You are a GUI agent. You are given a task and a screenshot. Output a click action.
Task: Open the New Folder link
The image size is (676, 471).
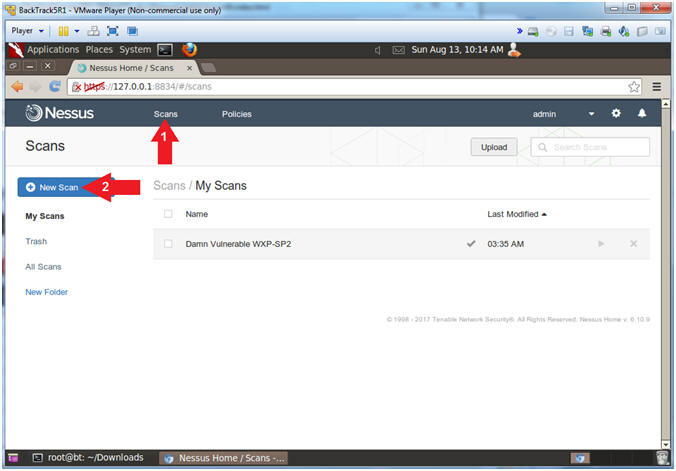click(46, 292)
